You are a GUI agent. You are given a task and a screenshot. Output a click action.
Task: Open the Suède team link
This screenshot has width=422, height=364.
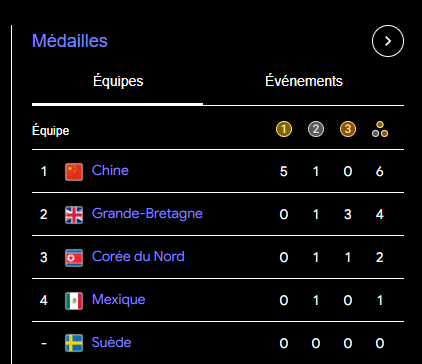point(111,342)
